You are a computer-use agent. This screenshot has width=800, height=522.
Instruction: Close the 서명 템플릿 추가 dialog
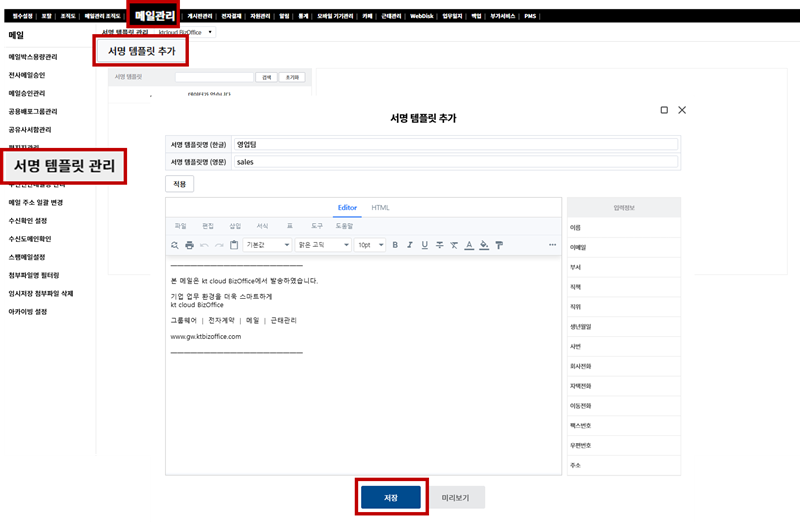pos(682,110)
